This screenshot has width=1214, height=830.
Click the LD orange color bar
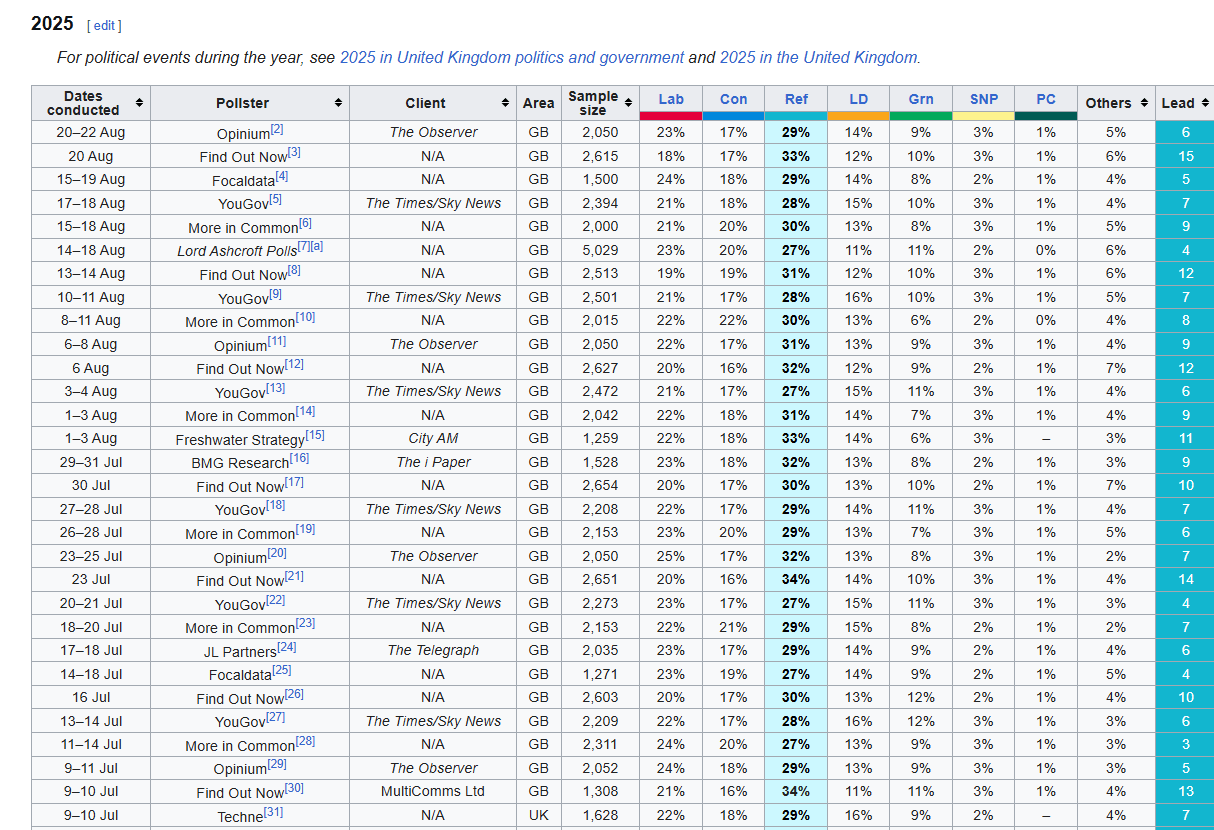click(x=859, y=116)
